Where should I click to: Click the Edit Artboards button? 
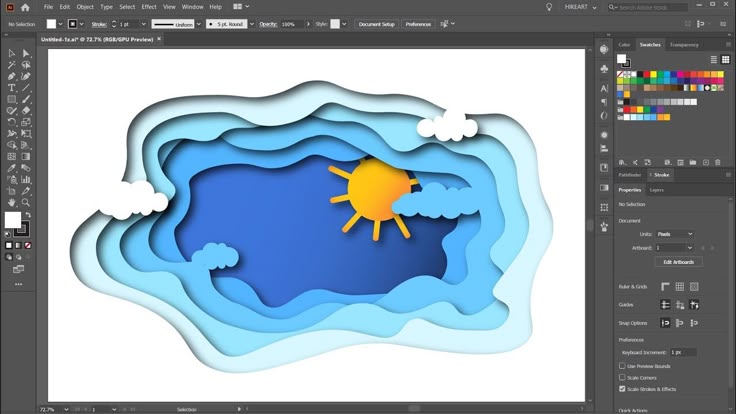point(677,262)
